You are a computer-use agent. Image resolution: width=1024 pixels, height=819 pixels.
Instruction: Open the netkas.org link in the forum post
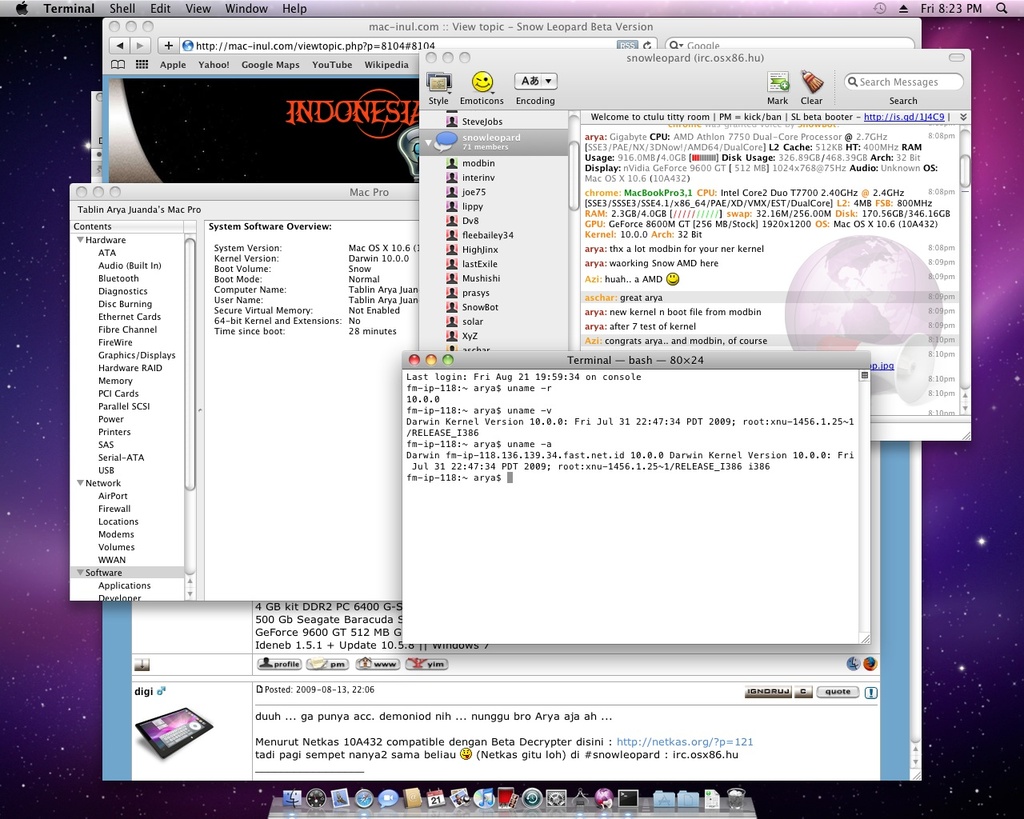pos(684,742)
